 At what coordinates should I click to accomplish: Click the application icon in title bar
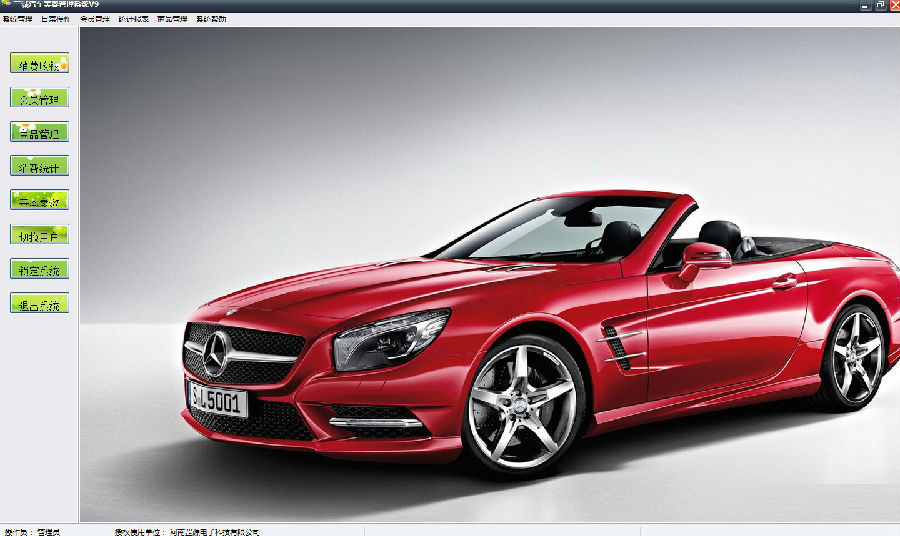click(x=6, y=4)
